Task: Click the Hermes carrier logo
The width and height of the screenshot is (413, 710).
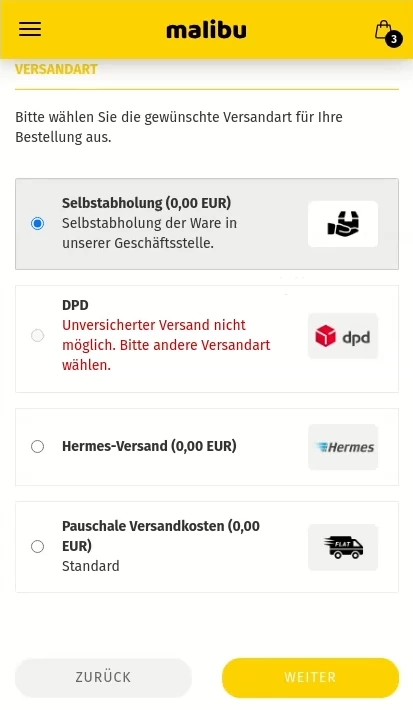Action: coord(343,447)
